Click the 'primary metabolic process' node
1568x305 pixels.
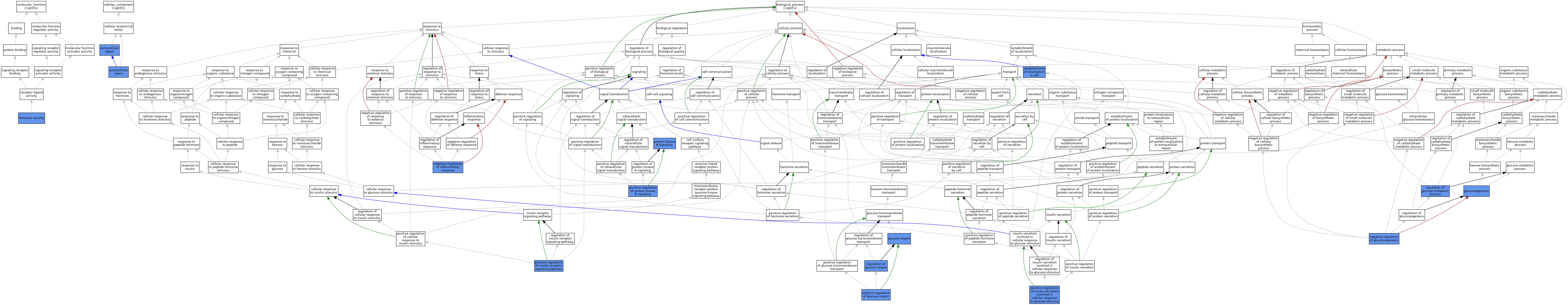1458,72
